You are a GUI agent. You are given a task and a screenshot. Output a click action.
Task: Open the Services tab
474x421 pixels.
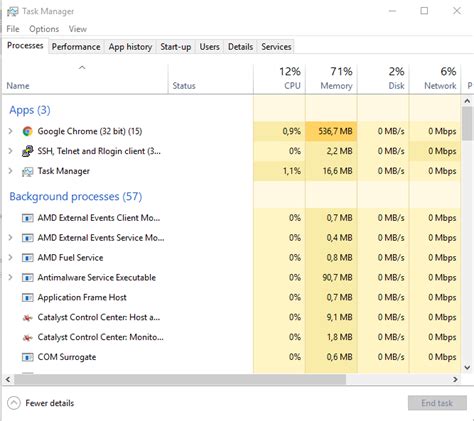[276, 47]
